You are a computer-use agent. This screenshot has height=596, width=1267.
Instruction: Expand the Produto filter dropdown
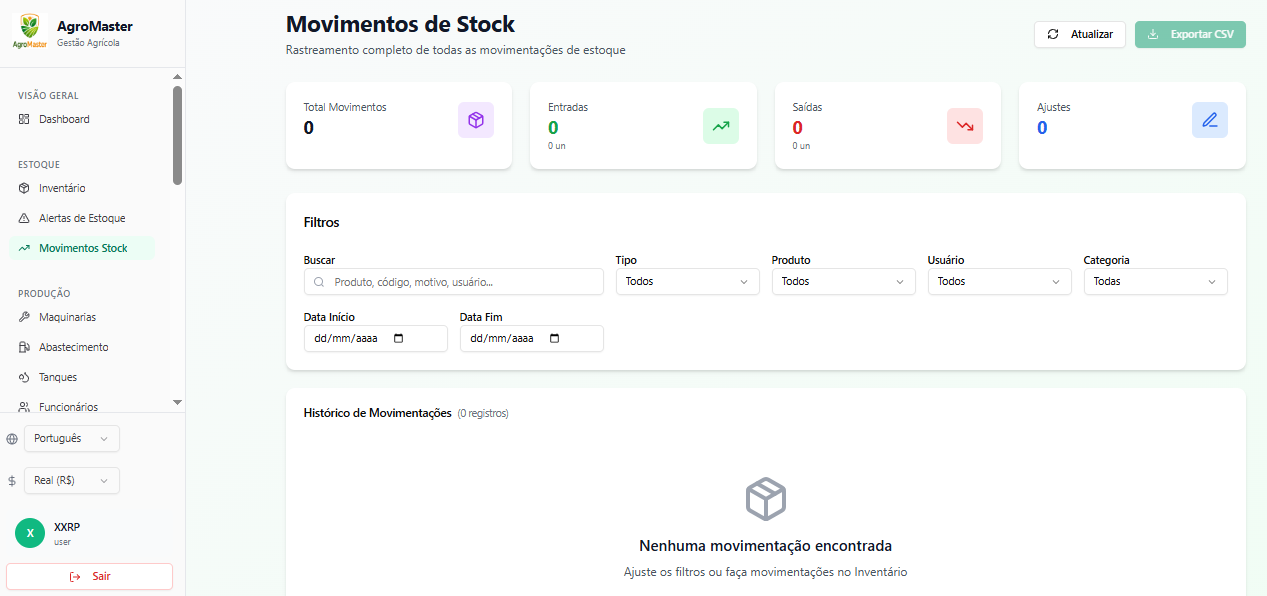843,282
